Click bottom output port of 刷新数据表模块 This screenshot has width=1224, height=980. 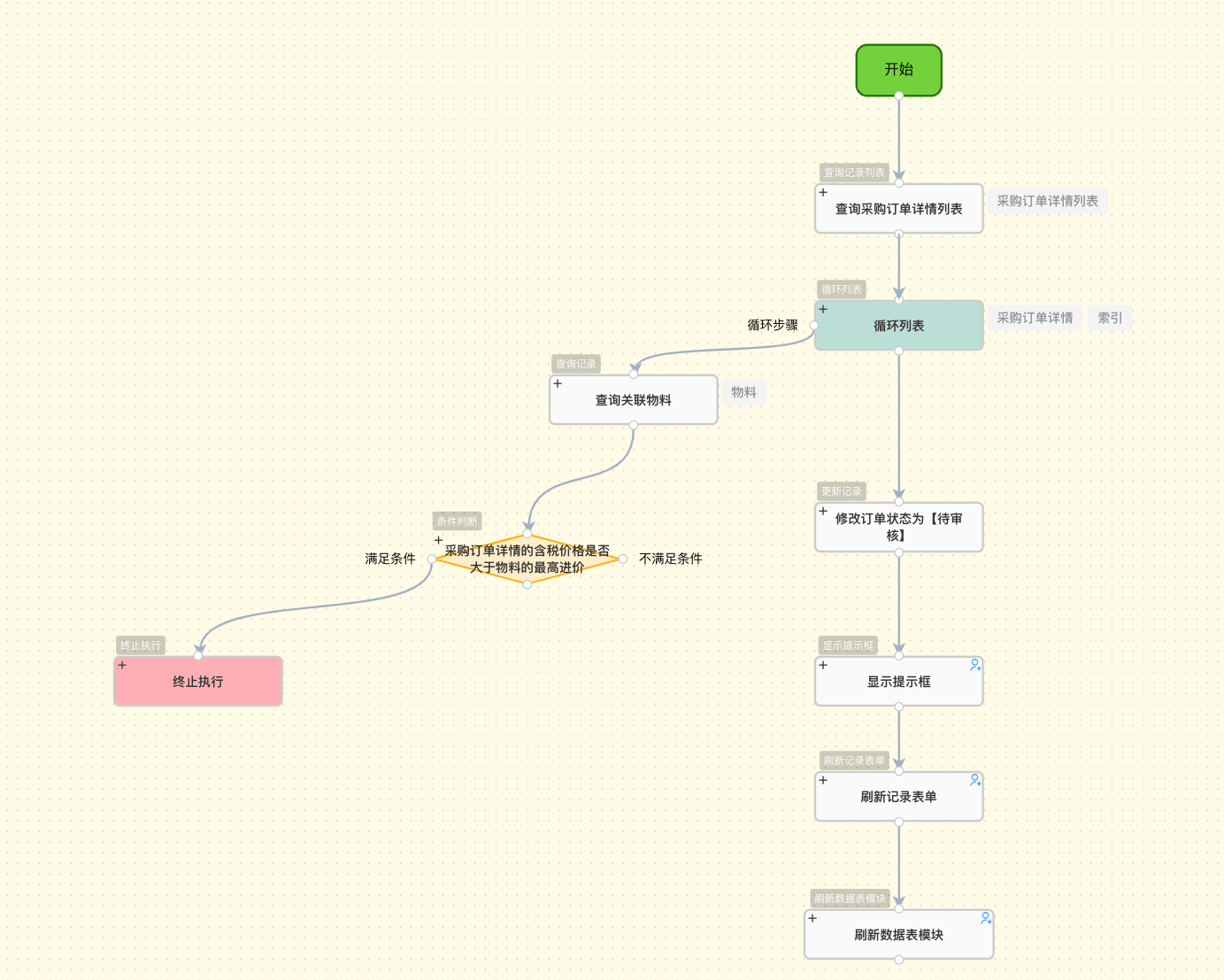(899, 960)
